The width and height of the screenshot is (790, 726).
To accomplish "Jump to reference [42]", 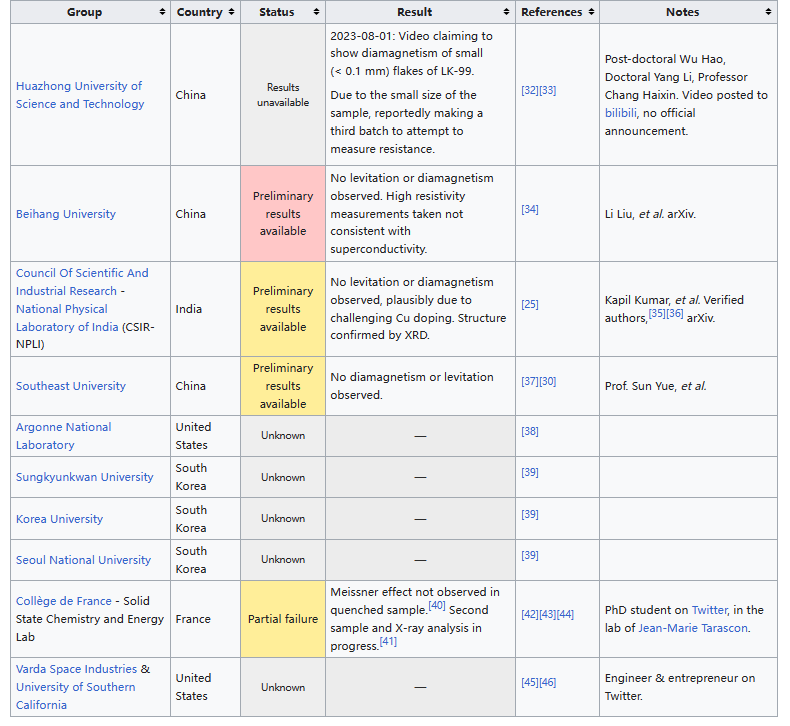I will (x=530, y=615).
